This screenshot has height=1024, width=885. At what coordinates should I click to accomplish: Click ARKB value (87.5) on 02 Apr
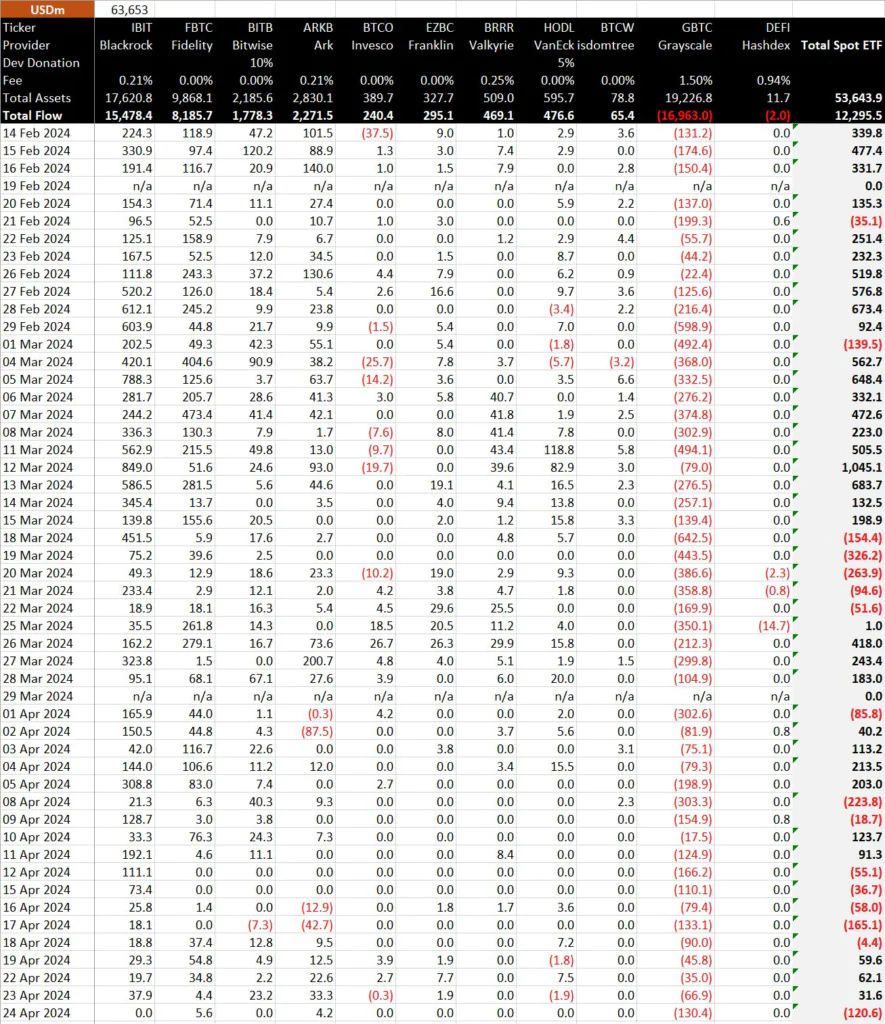click(x=317, y=731)
